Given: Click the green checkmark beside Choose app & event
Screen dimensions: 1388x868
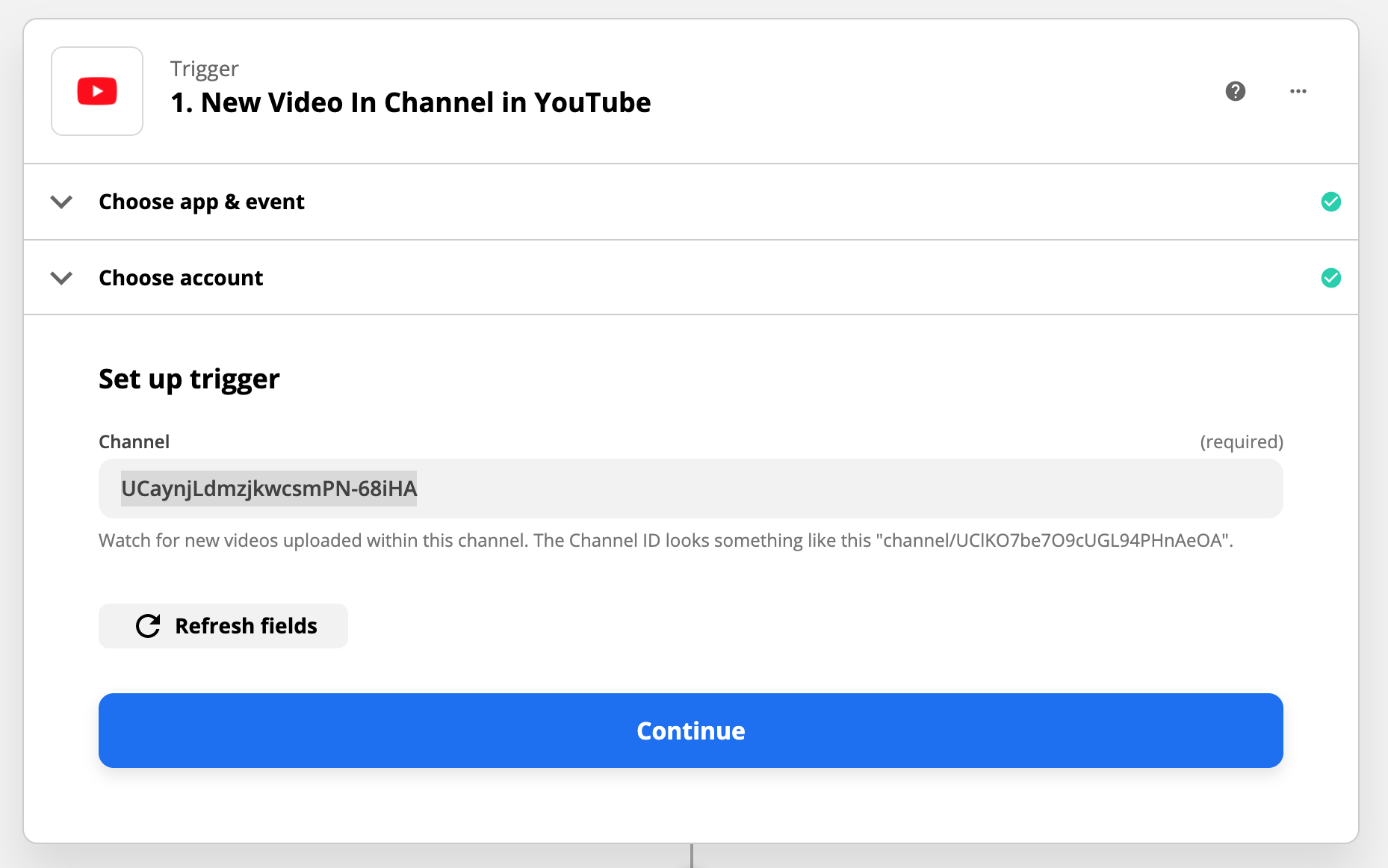Looking at the screenshot, I should pyautogui.click(x=1331, y=202).
